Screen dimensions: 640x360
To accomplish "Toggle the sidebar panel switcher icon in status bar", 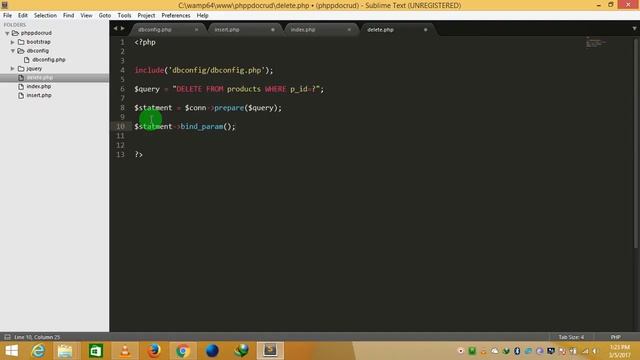I will pos(7,337).
